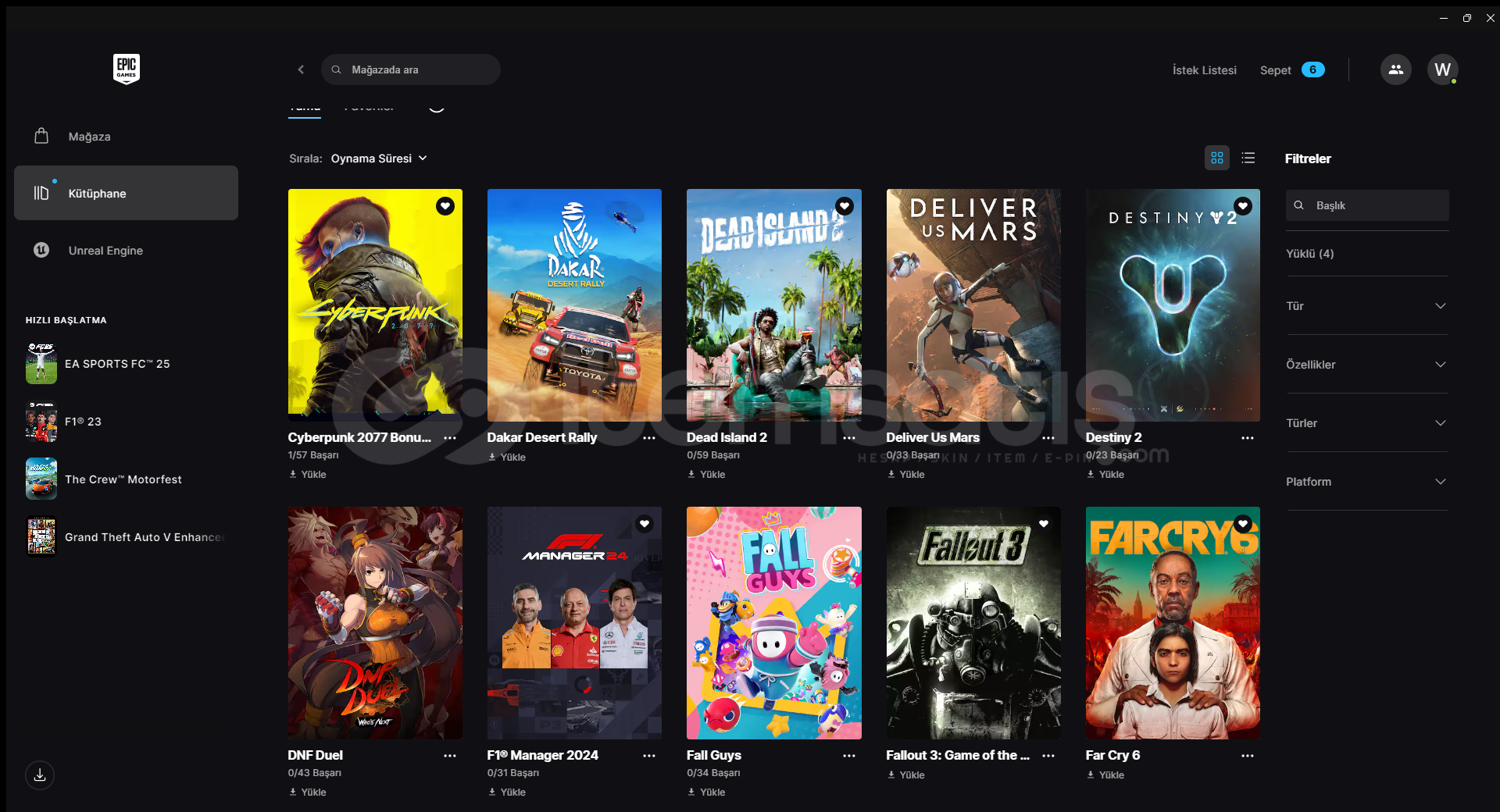Click the Epic Games logo
The height and width of the screenshot is (812, 1500).
(x=126, y=69)
